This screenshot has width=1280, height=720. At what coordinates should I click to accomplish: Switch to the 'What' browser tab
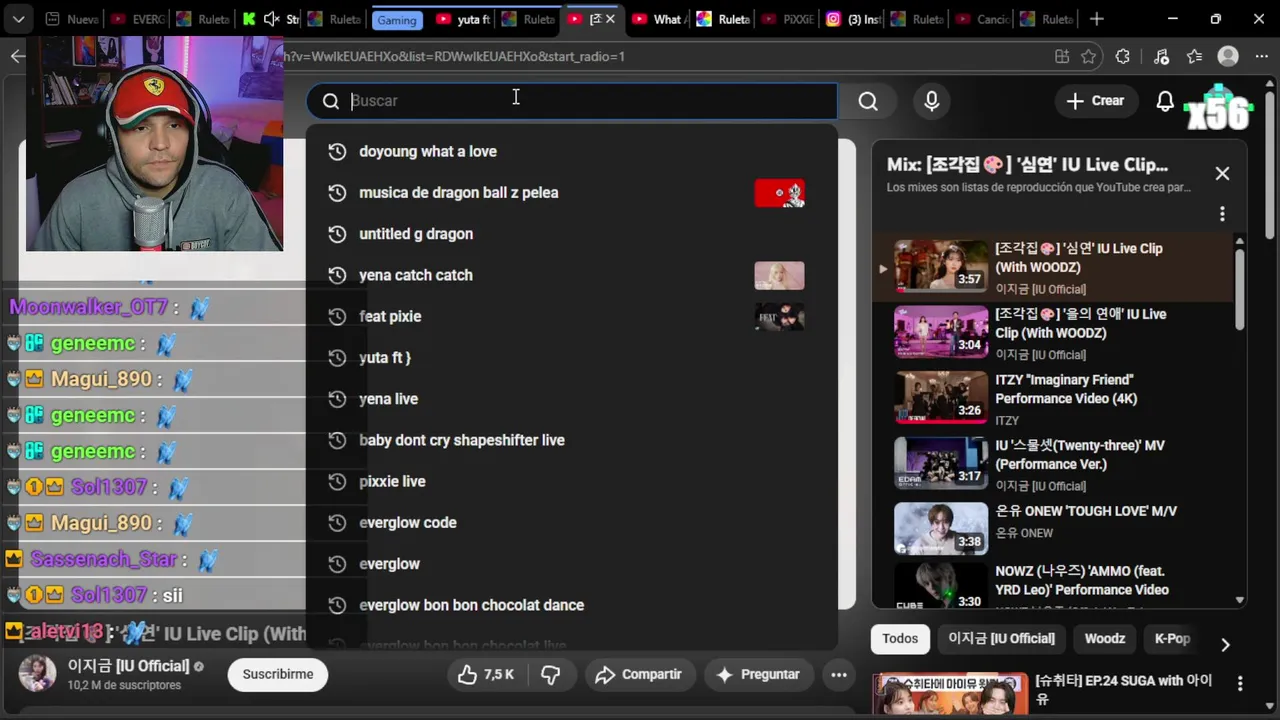[x=658, y=19]
